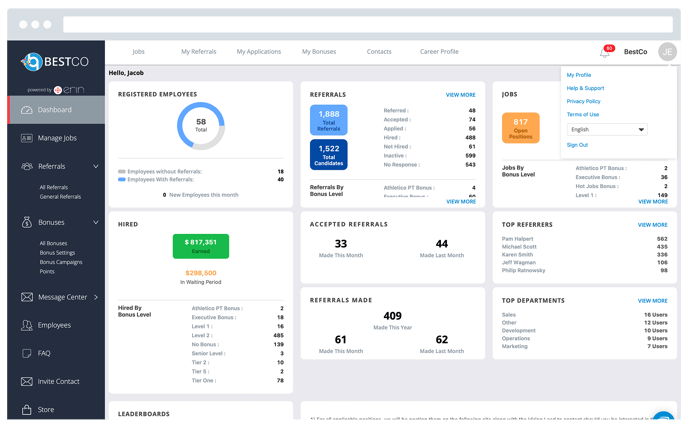This screenshot has width=688, height=428.
Task: Click the BestCo logo icon
Action: coord(32,62)
